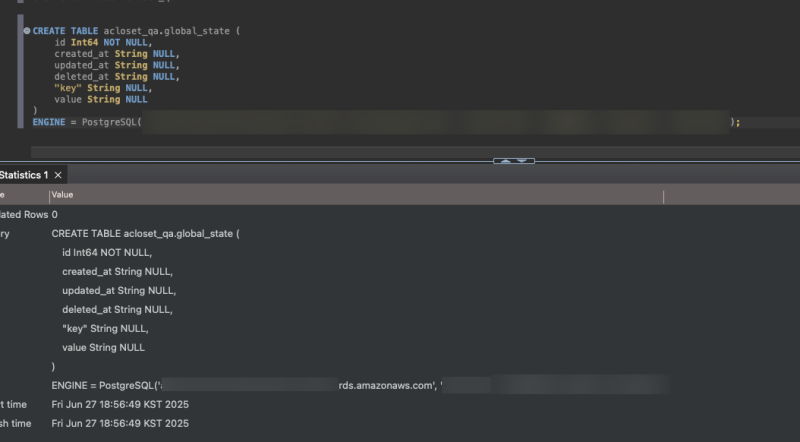Viewport: 800px width, 442px height.
Task: Select the Updated Rows value 0 cell
Action: click(x=55, y=214)
